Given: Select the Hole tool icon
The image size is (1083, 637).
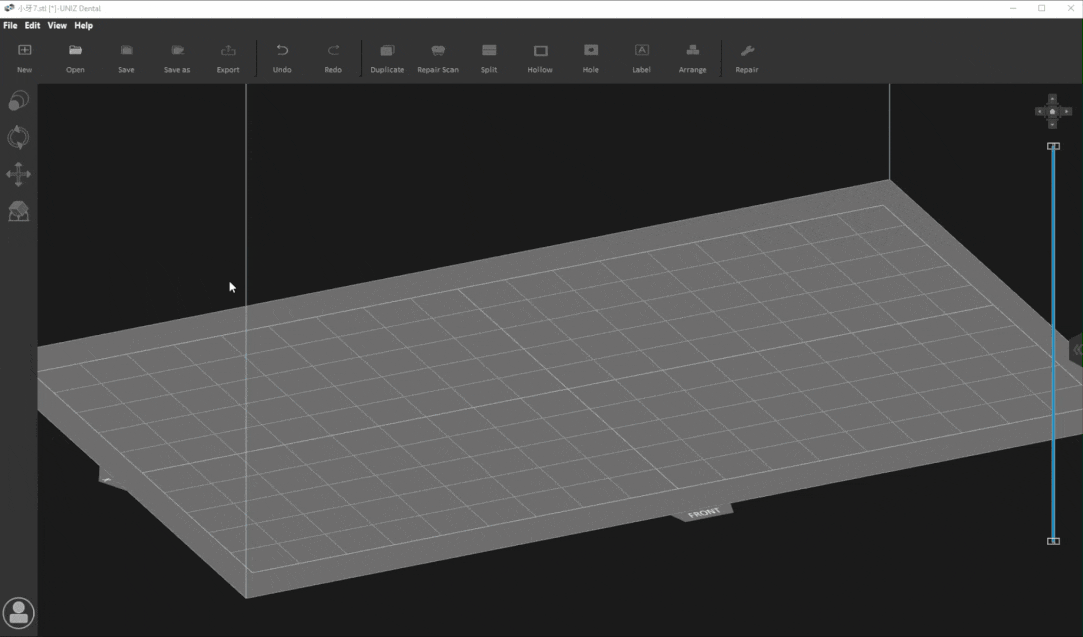Looking at the screenshot, I should click(591, 51).
